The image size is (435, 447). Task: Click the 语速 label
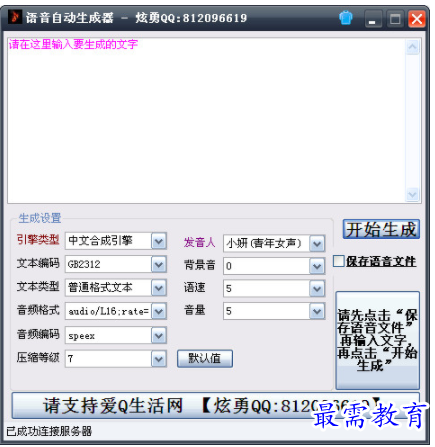pyautogui.click(x=194, y=288)
